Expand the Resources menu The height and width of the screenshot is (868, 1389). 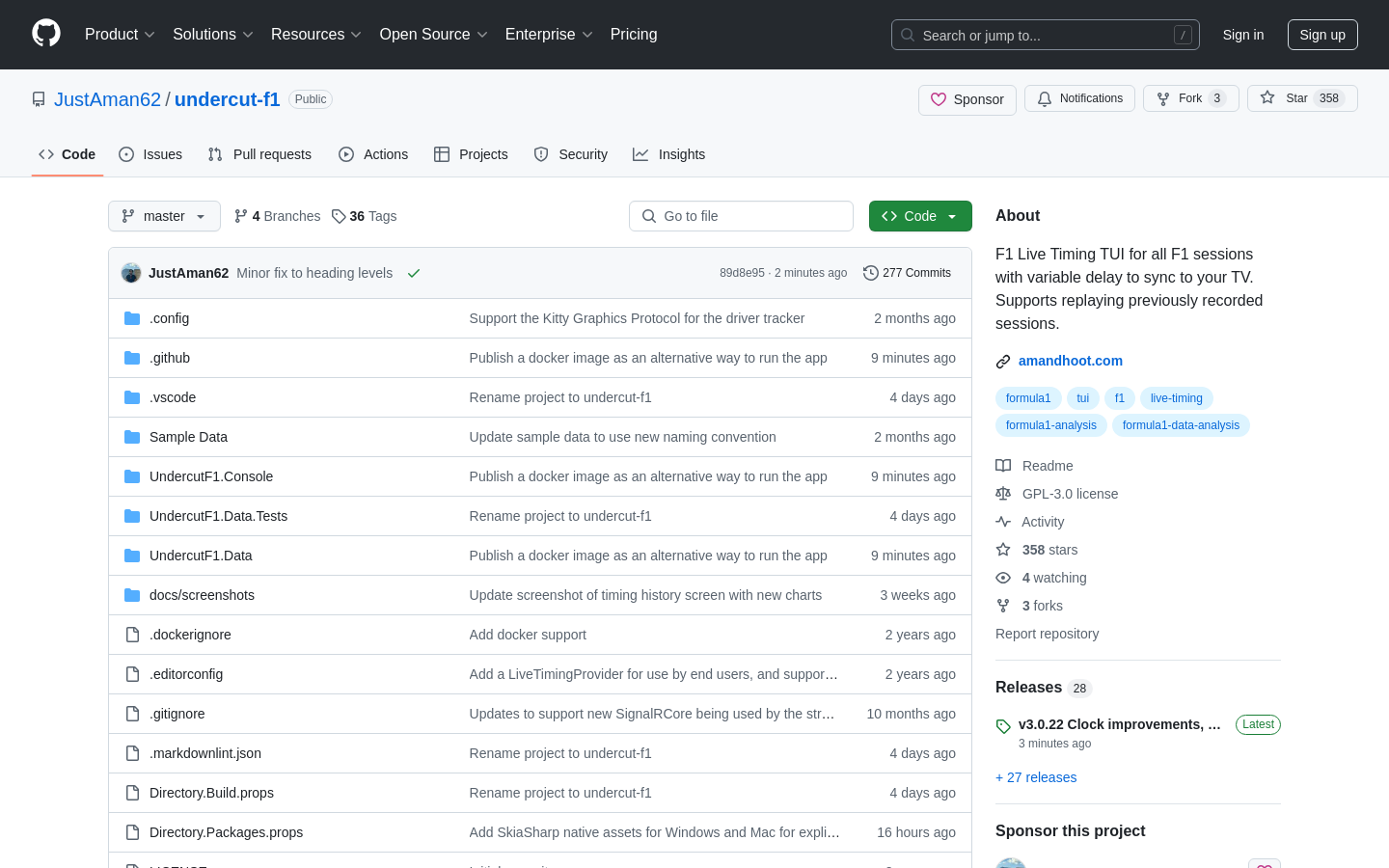316,34
